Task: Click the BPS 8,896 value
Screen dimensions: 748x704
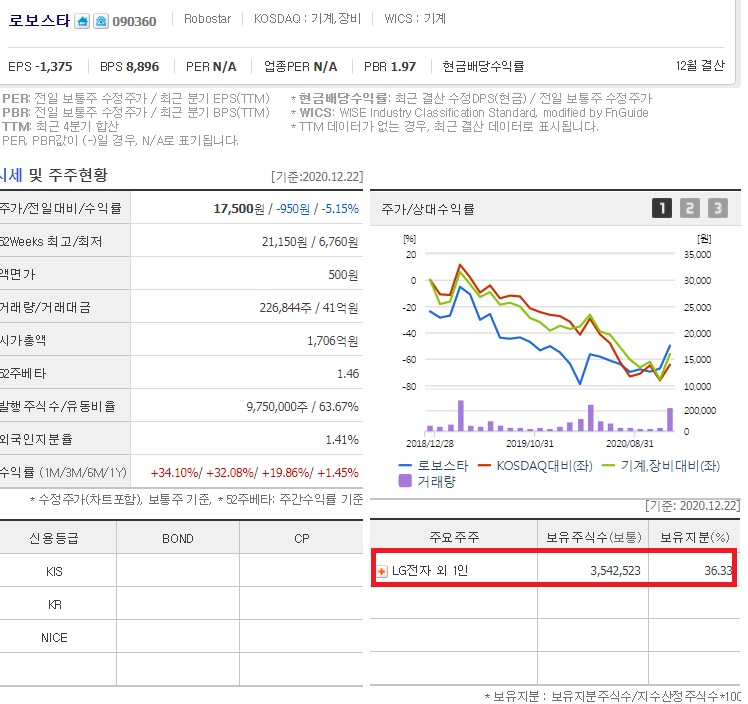Action: 129,66
